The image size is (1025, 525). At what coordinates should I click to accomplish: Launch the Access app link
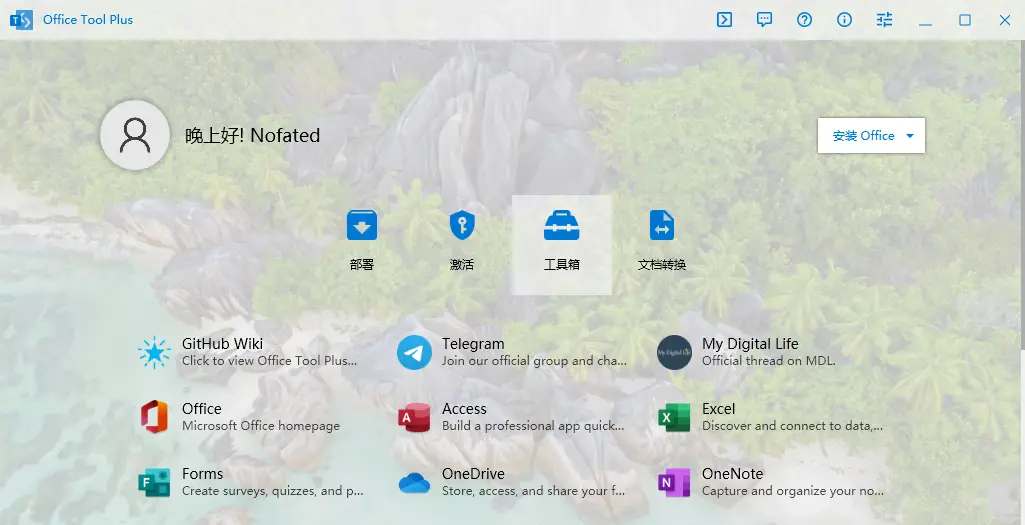point(510,417)
